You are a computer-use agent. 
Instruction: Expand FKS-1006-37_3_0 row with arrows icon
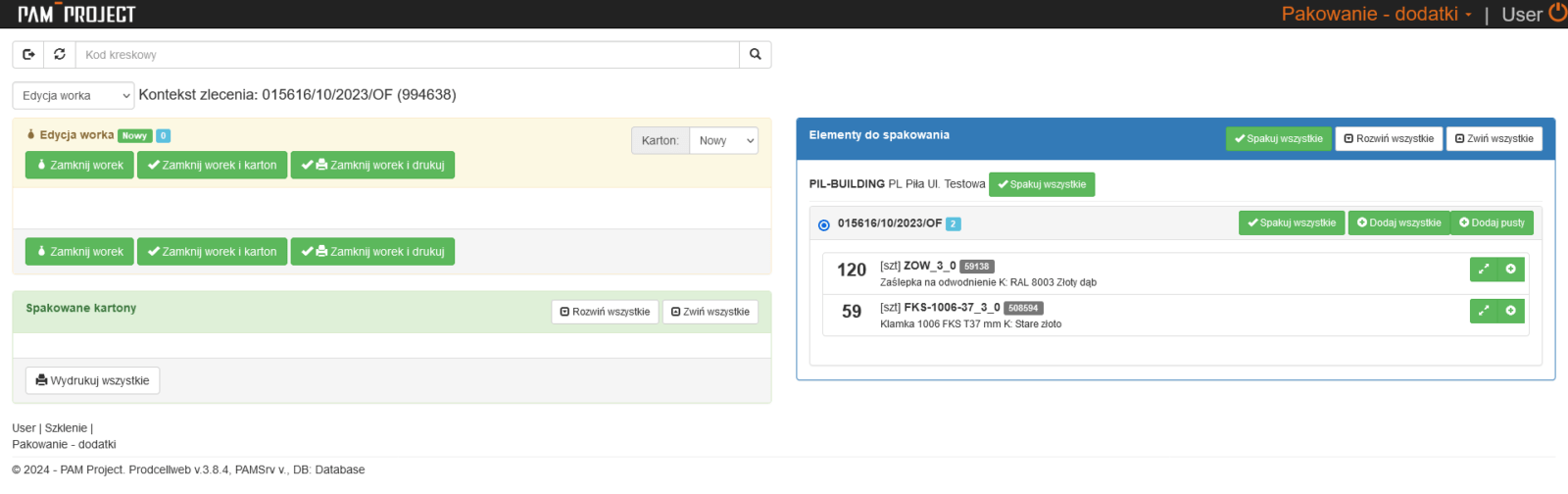click(x=1484, y=311)
